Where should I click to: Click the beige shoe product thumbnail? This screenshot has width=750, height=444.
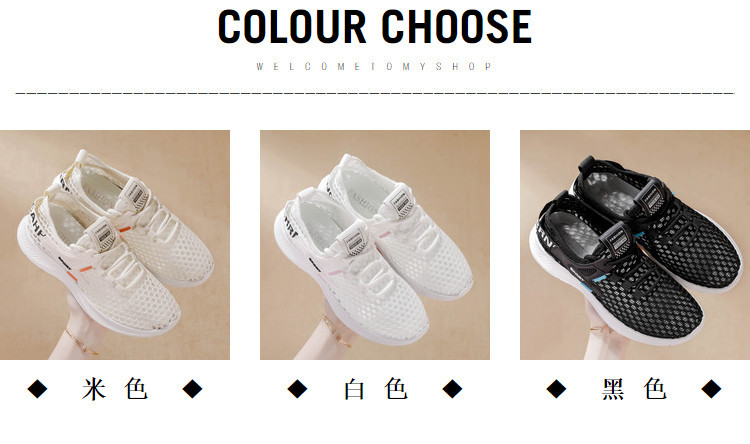coord(115,244)
